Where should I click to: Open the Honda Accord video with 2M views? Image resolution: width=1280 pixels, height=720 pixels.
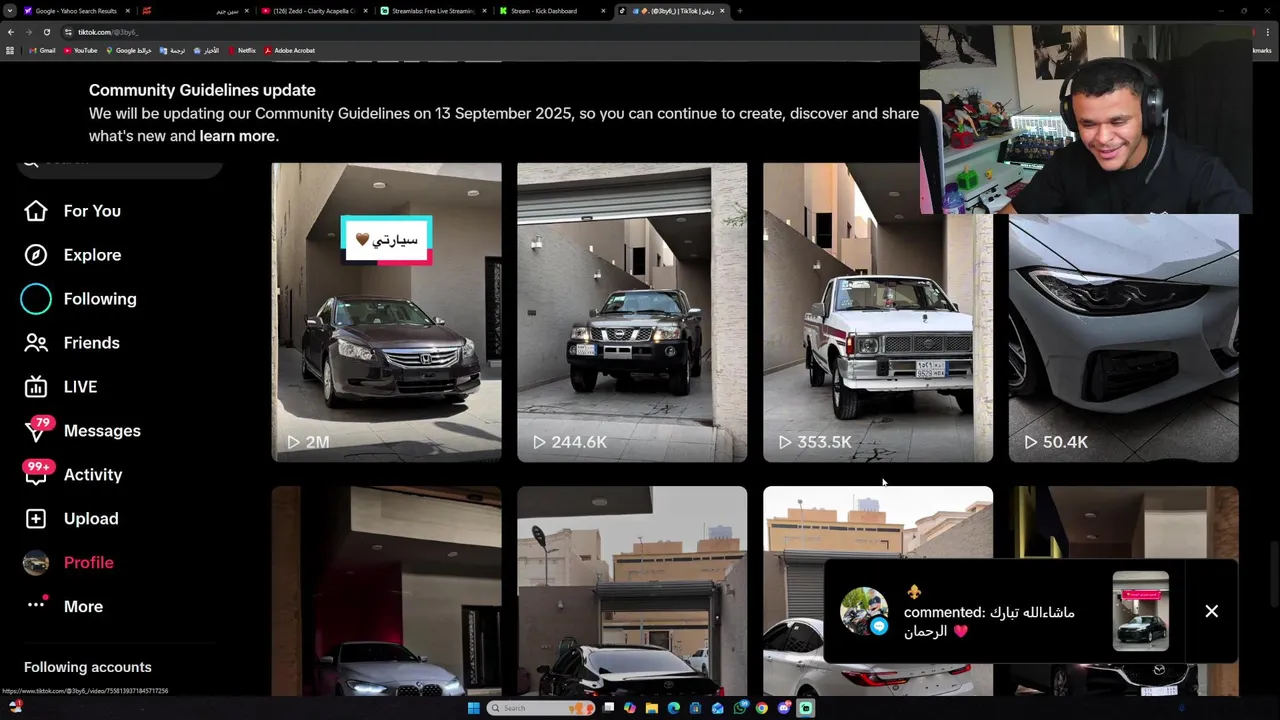tap(386, 312)
